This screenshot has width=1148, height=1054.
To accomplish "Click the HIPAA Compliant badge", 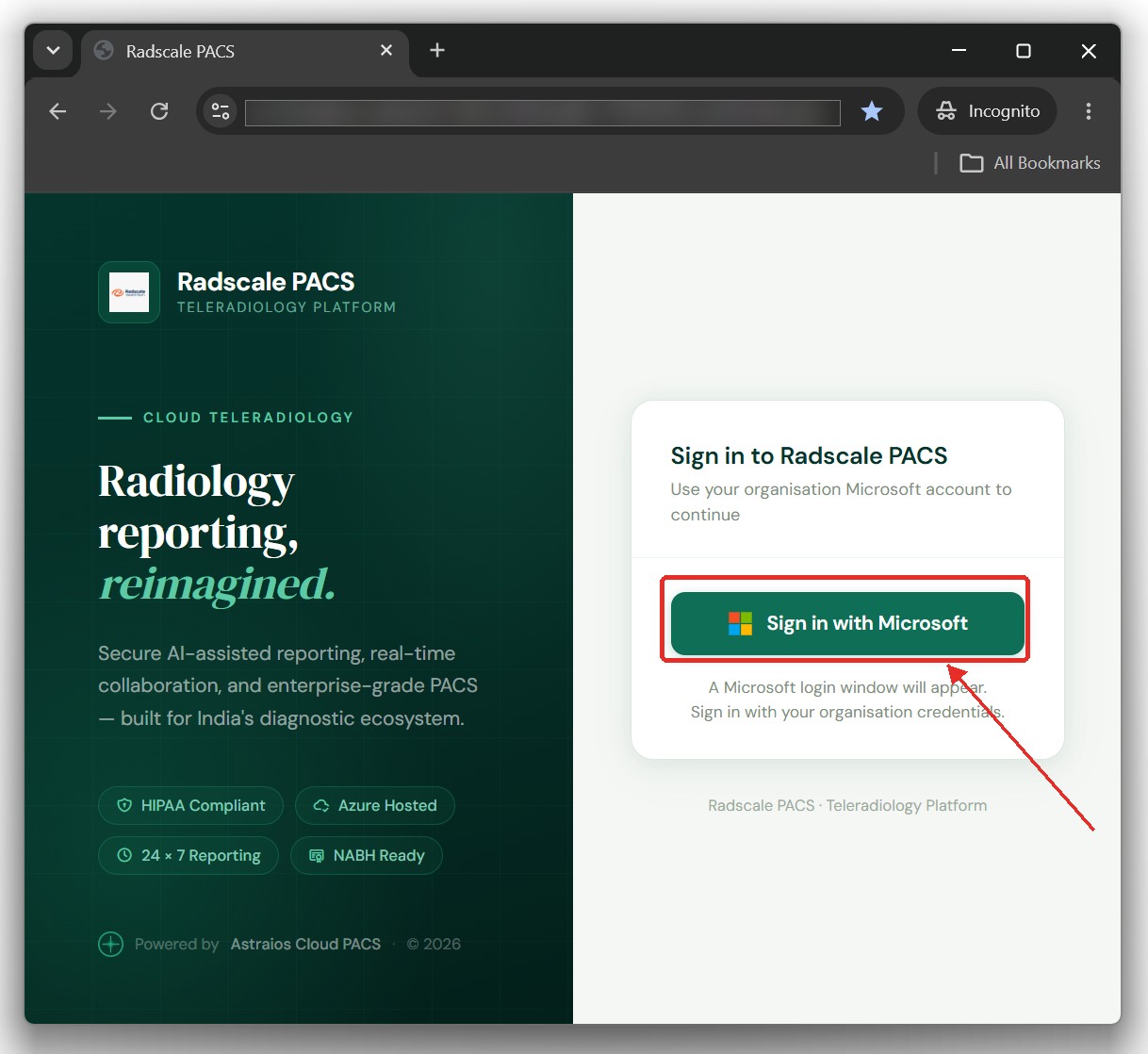I will (190, 805).
